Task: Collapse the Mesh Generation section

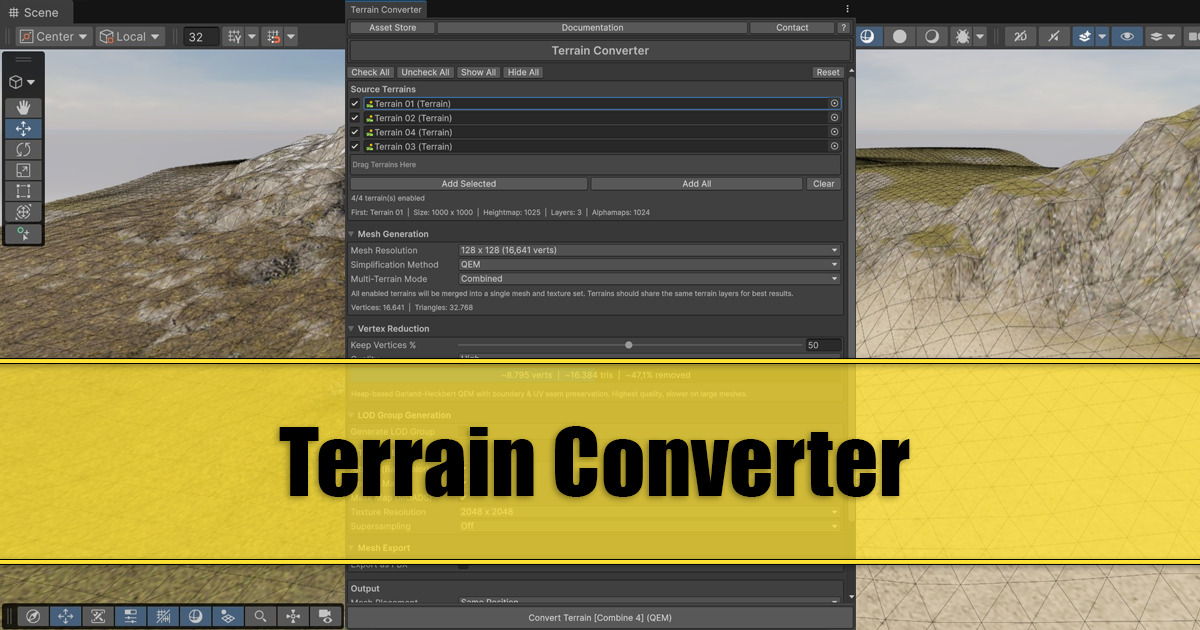Action: [x=352, y=234]
